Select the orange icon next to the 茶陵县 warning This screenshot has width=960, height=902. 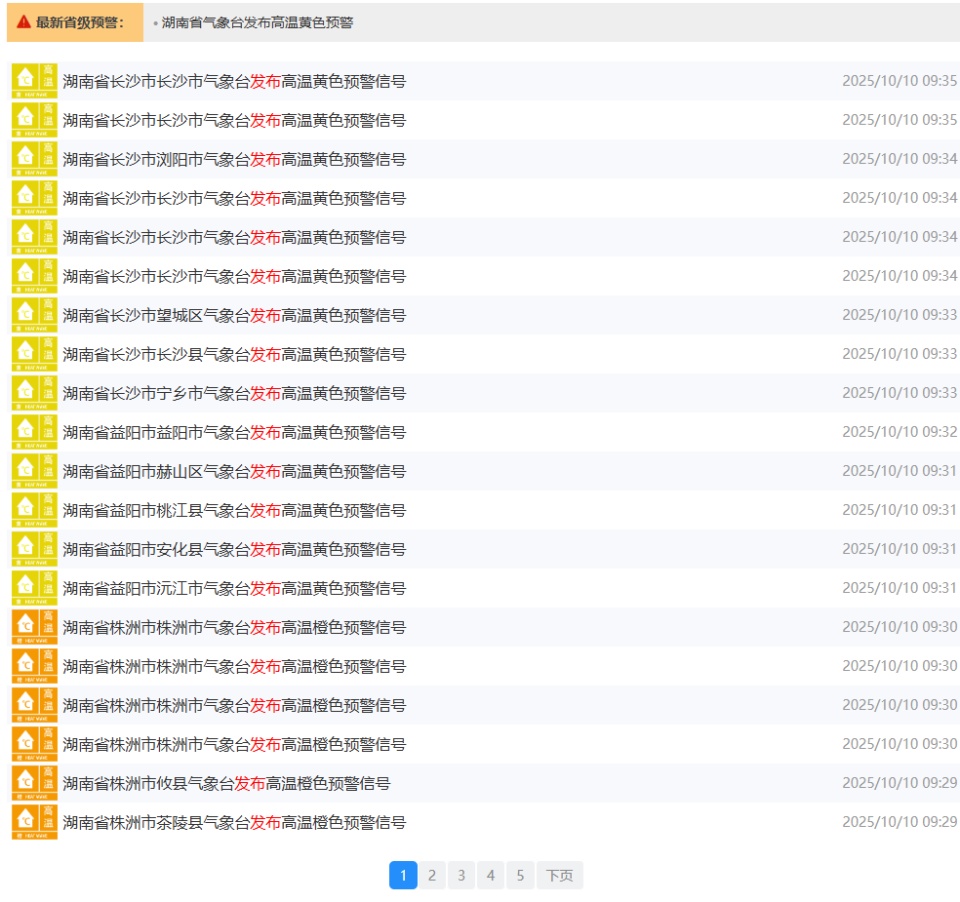tap(34, 822)
